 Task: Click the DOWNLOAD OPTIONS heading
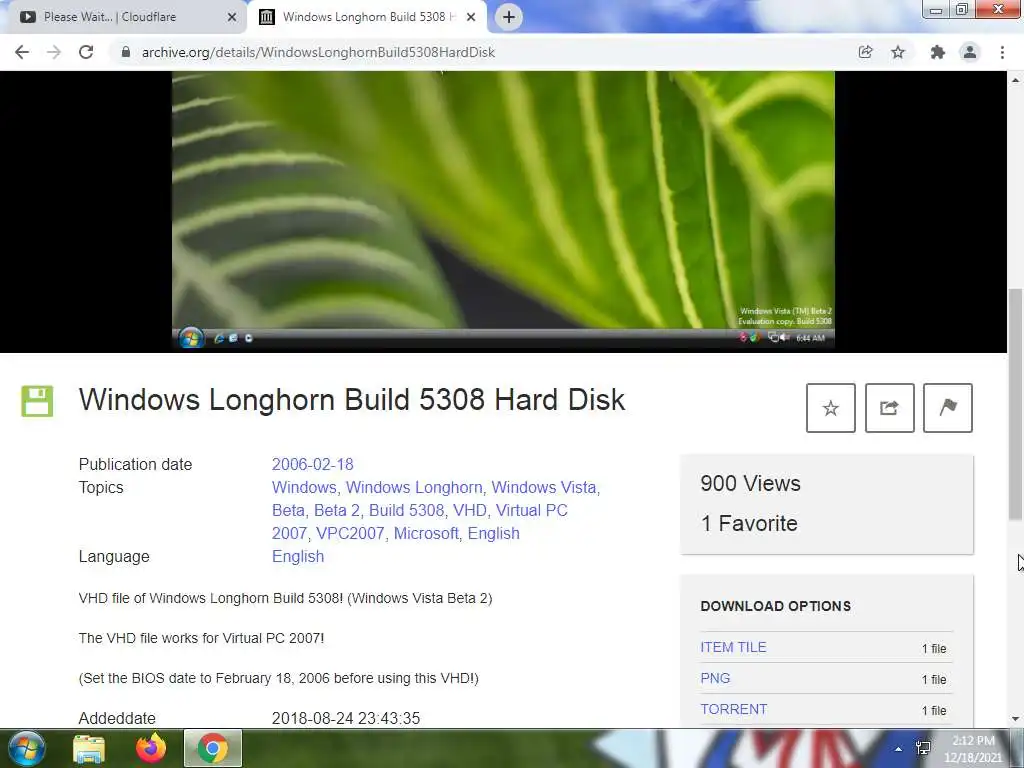(x=775, y=606)
